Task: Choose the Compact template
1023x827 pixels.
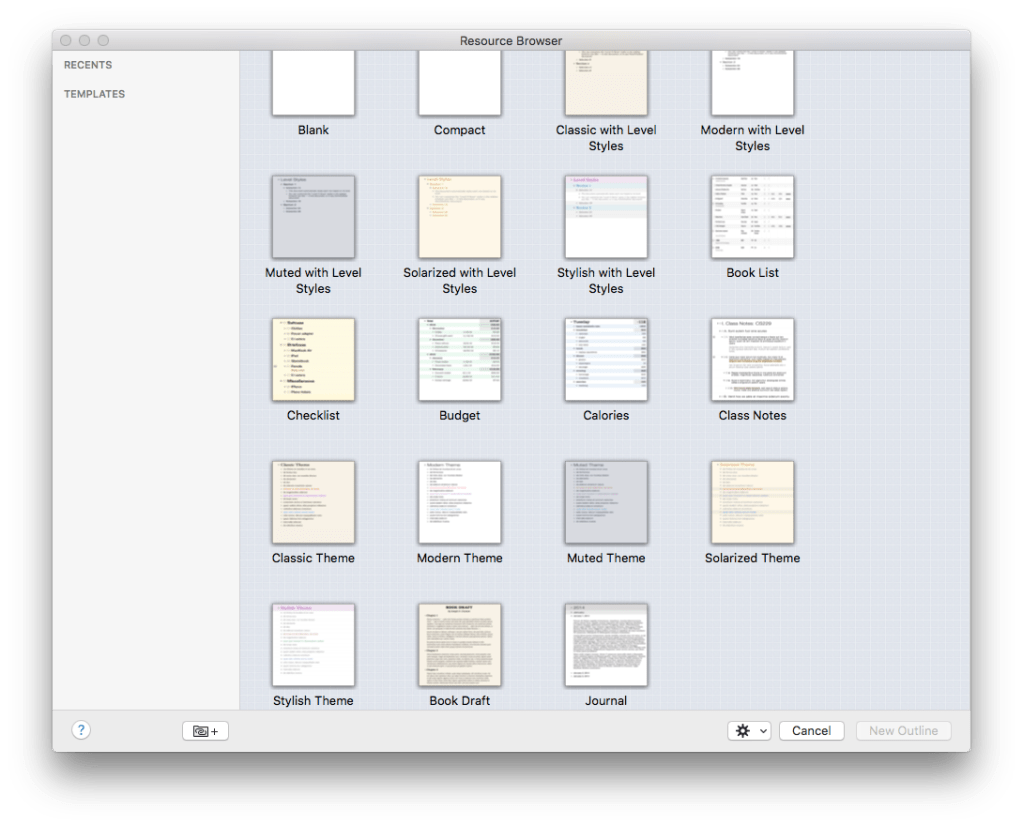Action: [x=459, y=83]
